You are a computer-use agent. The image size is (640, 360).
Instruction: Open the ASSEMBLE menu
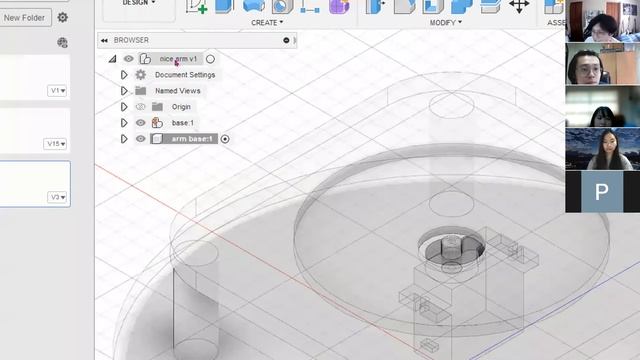pos(556,23)
